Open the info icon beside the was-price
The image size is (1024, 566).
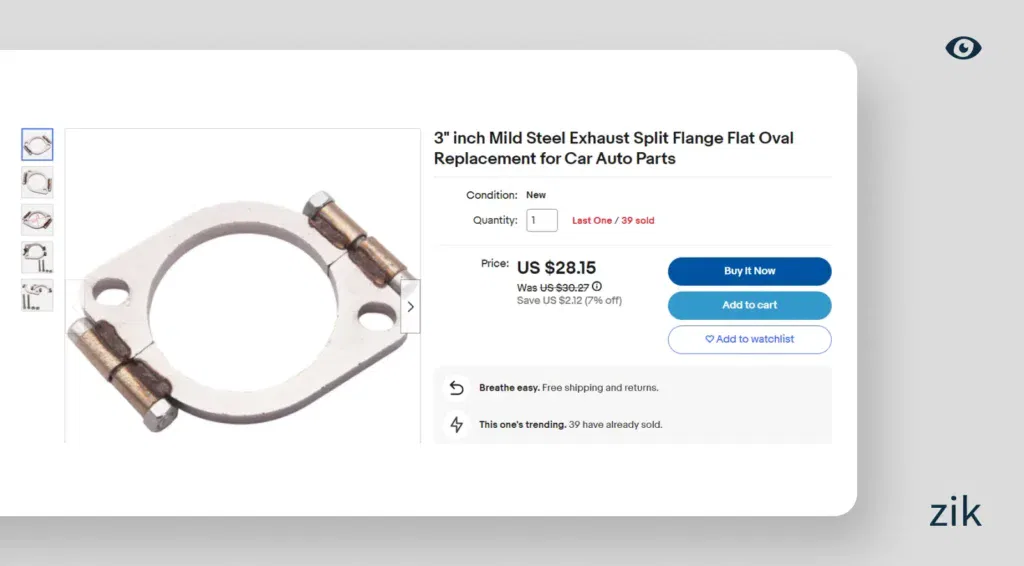tap(597, 287)
